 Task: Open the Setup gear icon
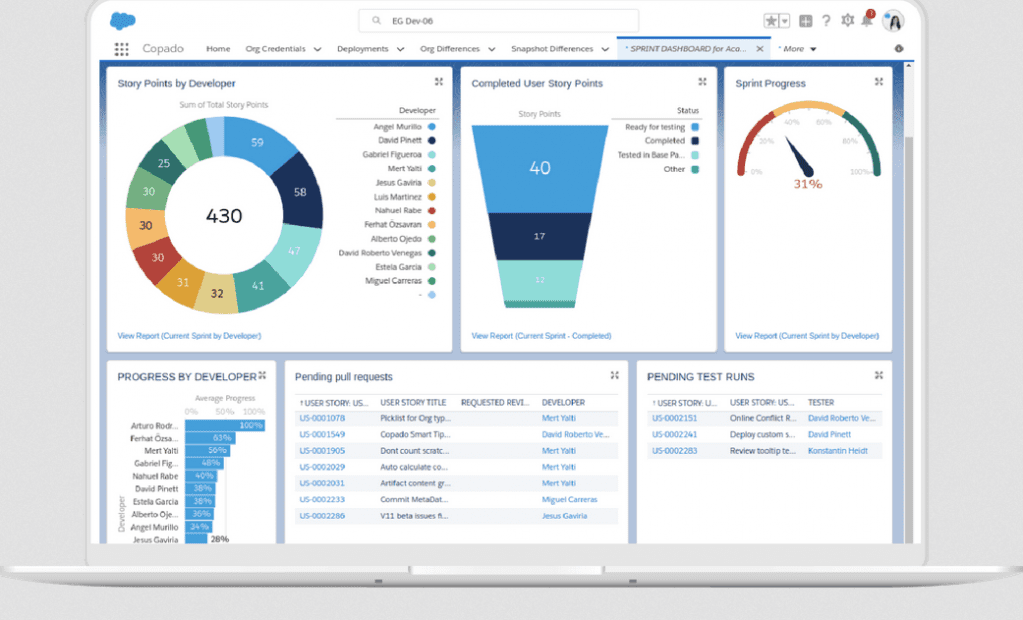tap(848, 21)
